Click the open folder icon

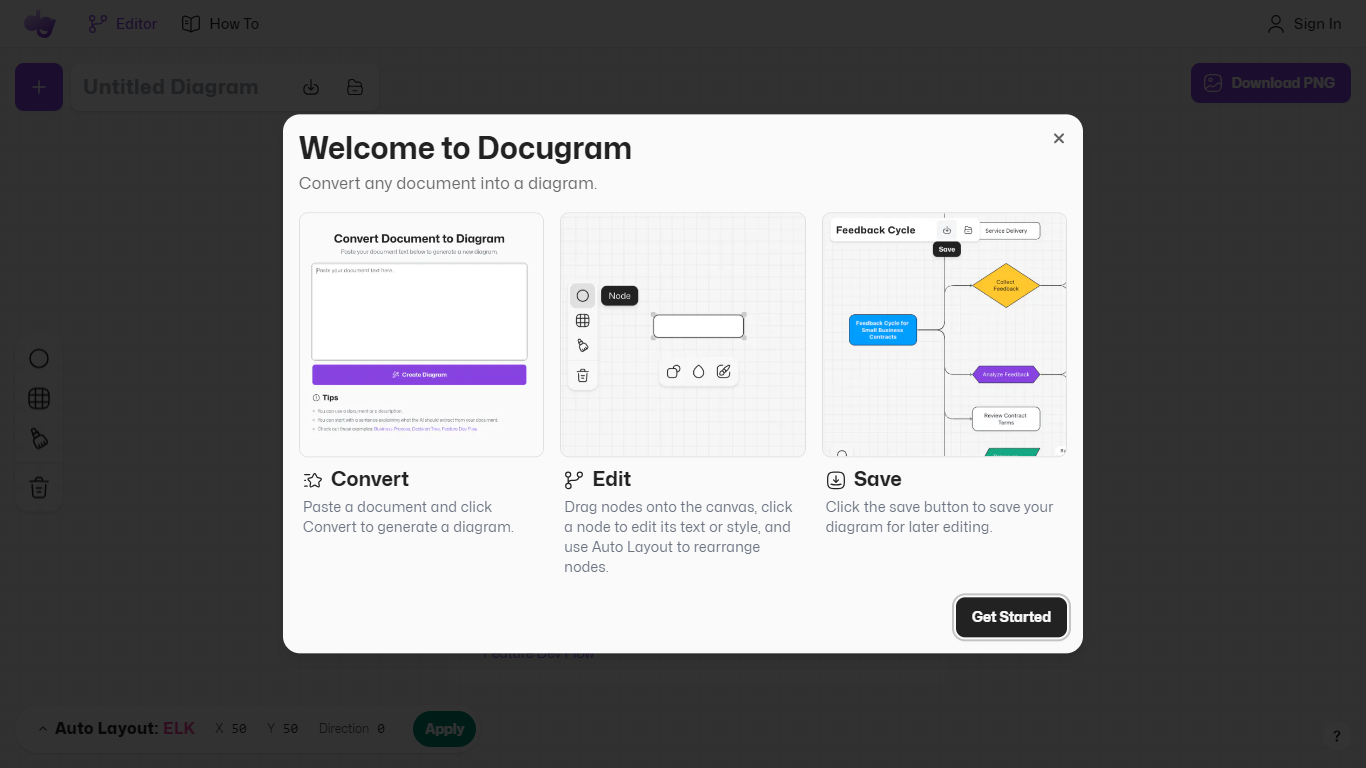355,87
